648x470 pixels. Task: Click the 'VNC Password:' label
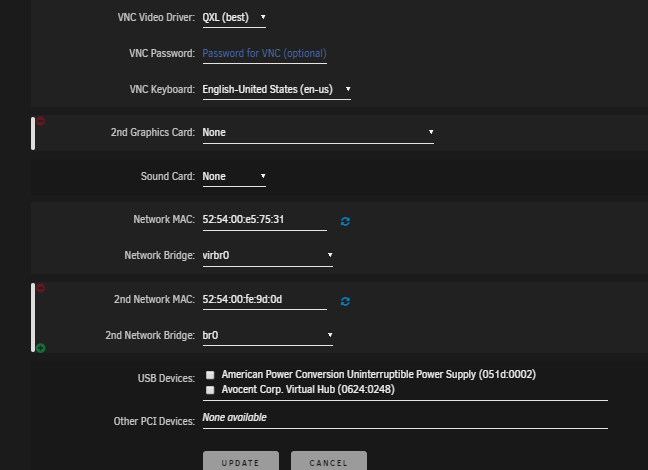pyautogui.click(x=162, y=54)
